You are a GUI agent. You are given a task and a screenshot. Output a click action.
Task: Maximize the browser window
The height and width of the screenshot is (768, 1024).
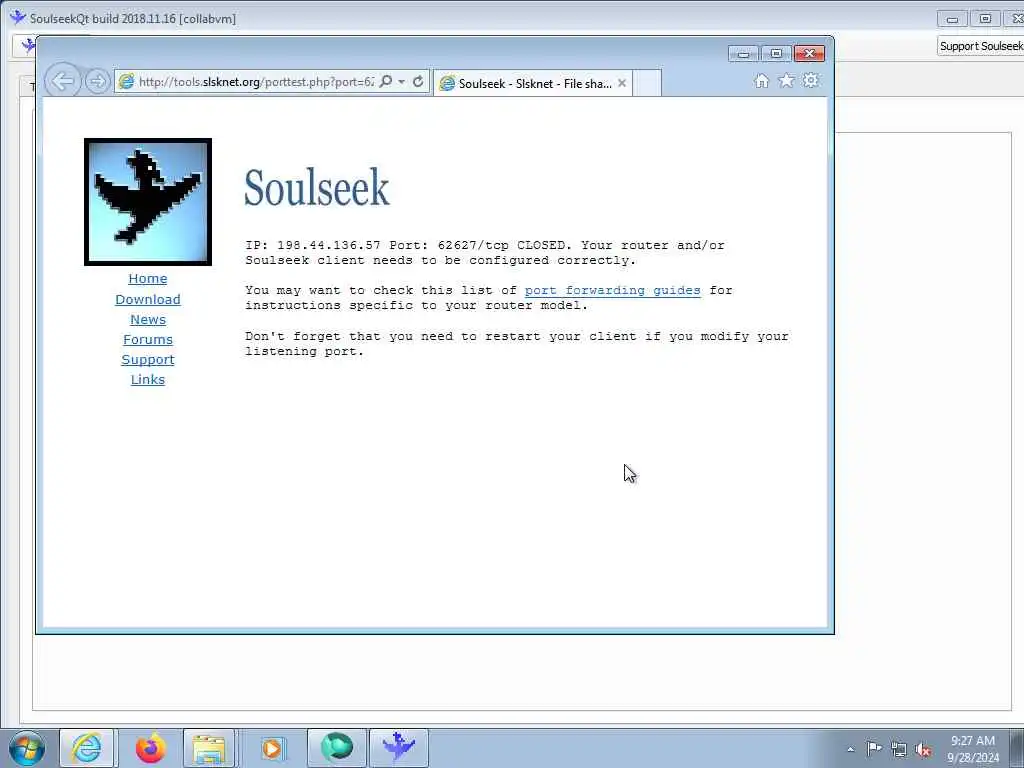(776, 54)
